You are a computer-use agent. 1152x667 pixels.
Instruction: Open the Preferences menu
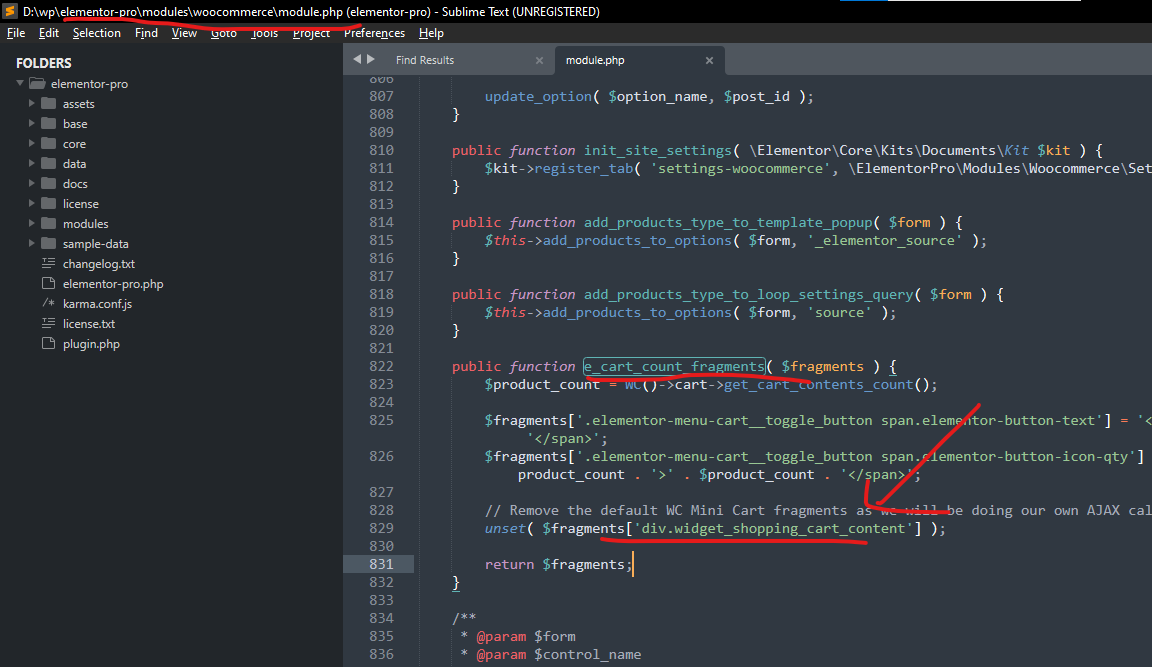pos(374,33)
